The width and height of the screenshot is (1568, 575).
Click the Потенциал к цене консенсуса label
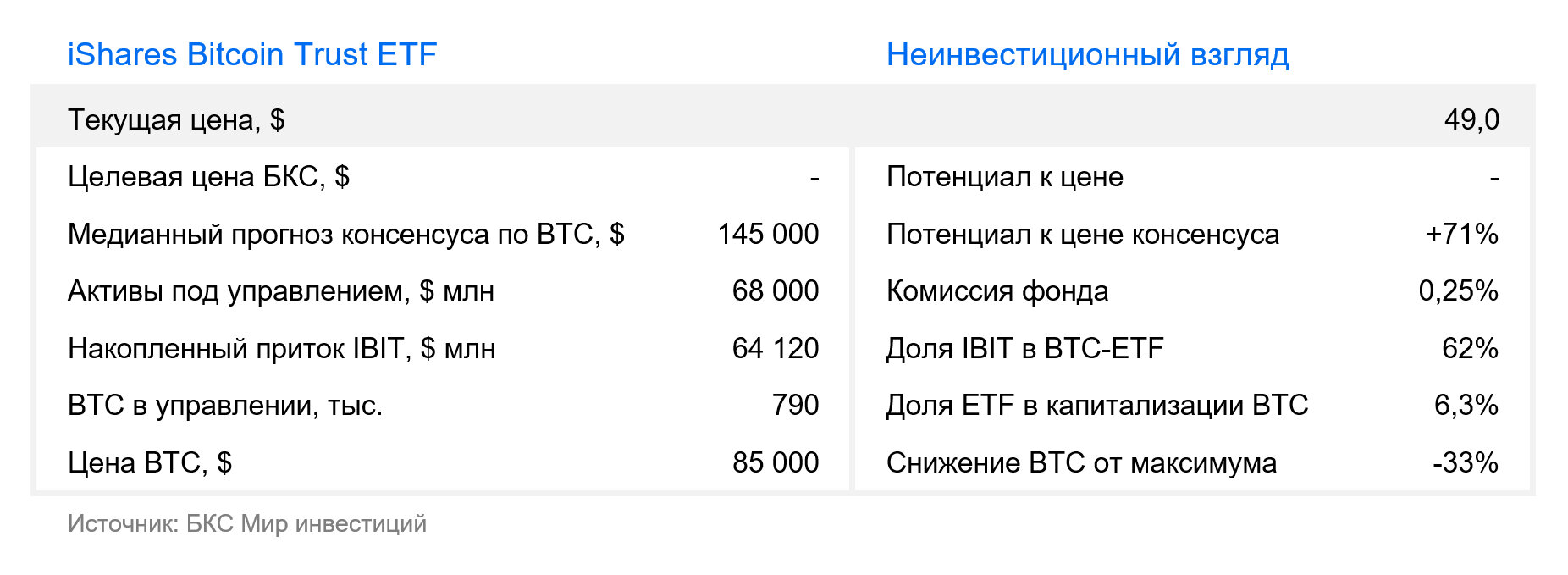coord(1083,235)
